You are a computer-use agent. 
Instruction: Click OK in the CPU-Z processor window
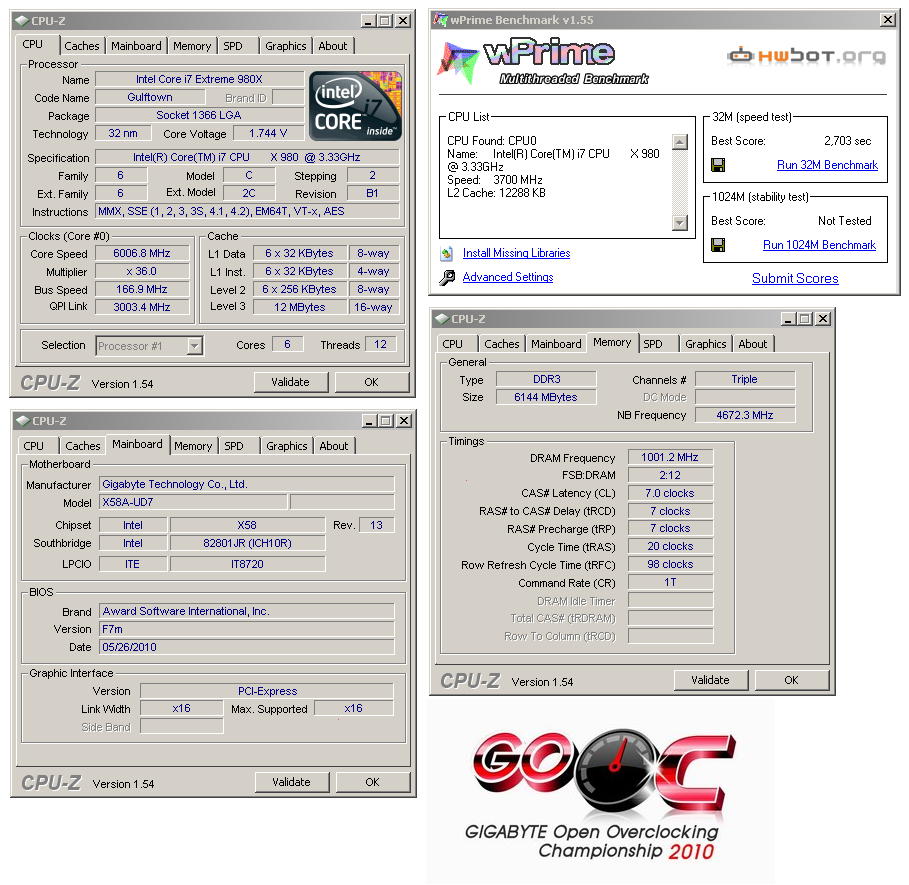[372, 382]
